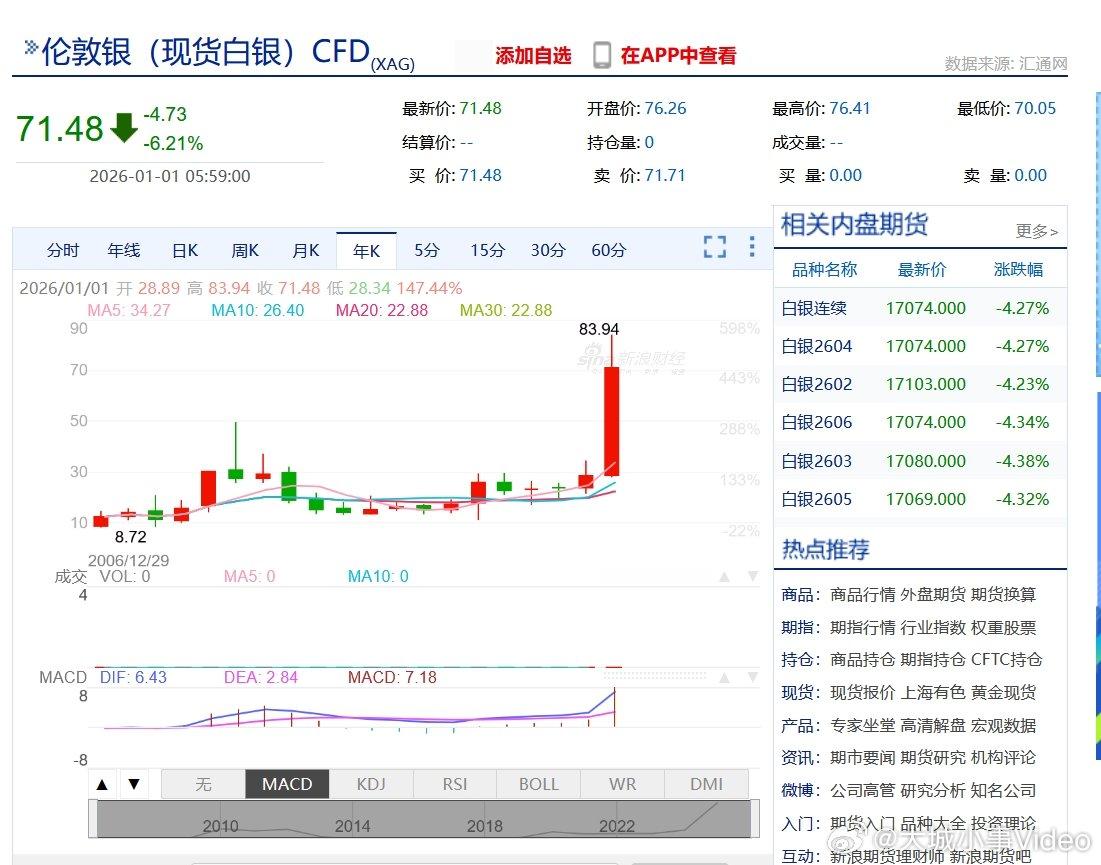Click the up triangle on the MACD panel
This screenshot has width=1101, height=865.
click(x=723, y=677)
